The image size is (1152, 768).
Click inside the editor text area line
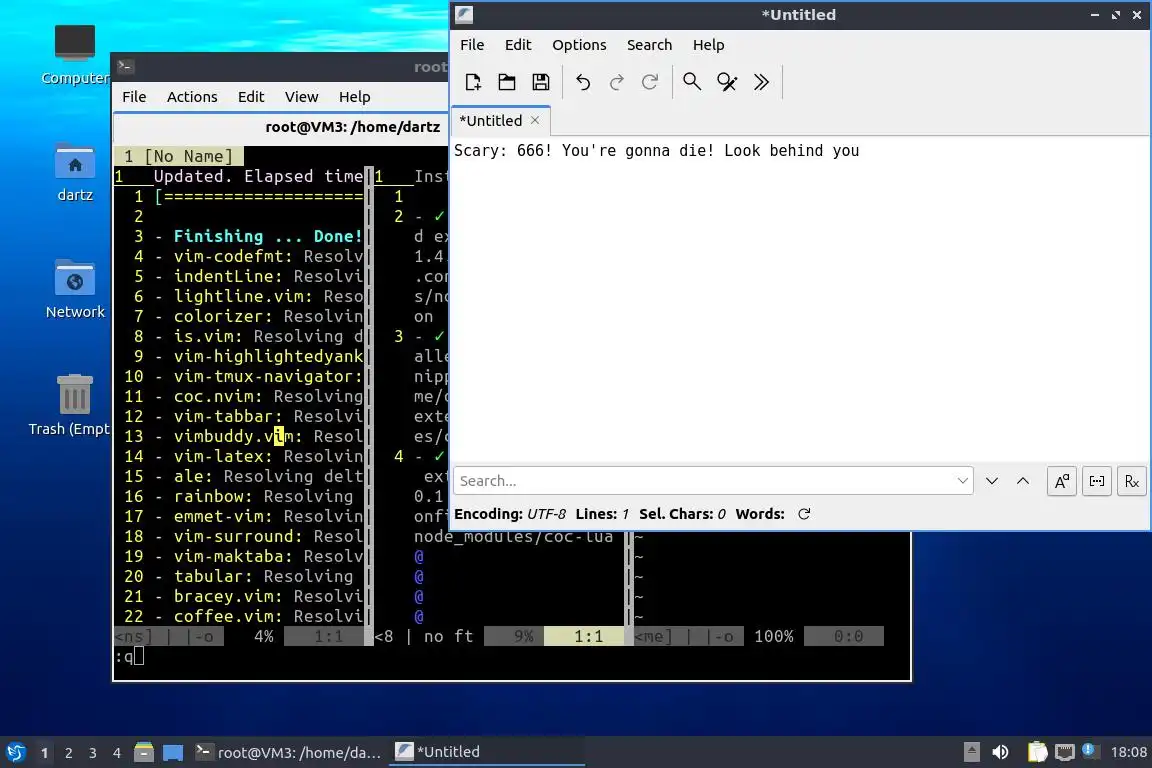656,151
